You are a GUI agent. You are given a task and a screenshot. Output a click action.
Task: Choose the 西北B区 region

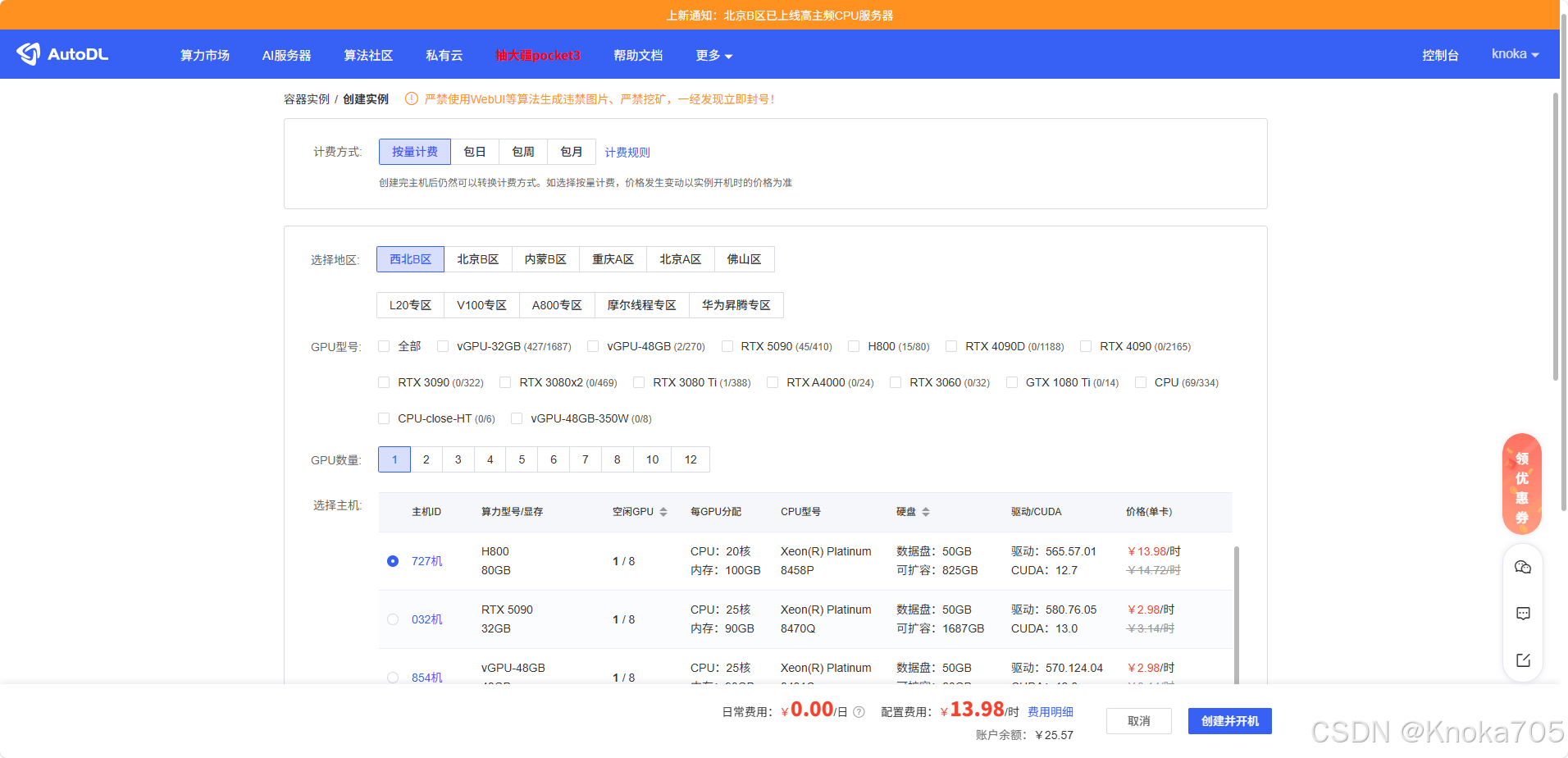[410, 259]
